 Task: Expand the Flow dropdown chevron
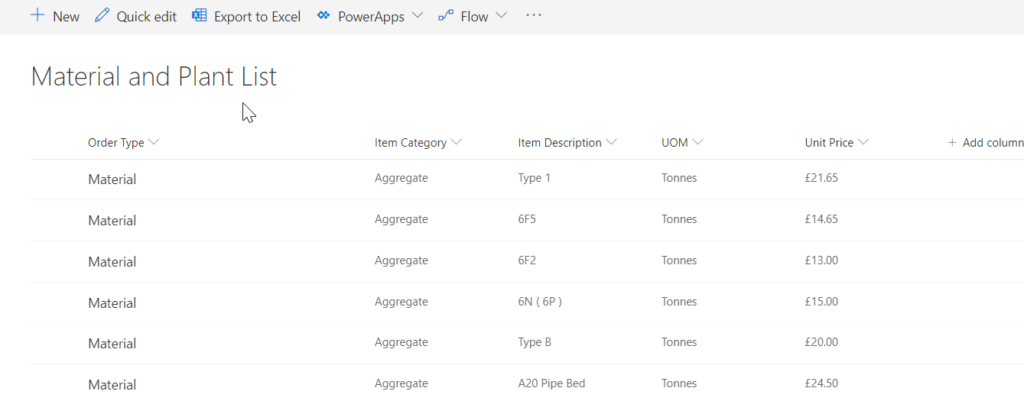pos(501,16)
